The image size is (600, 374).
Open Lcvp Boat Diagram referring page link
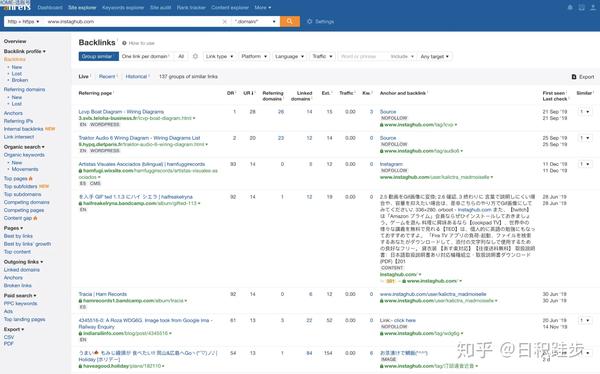(121, 112)
